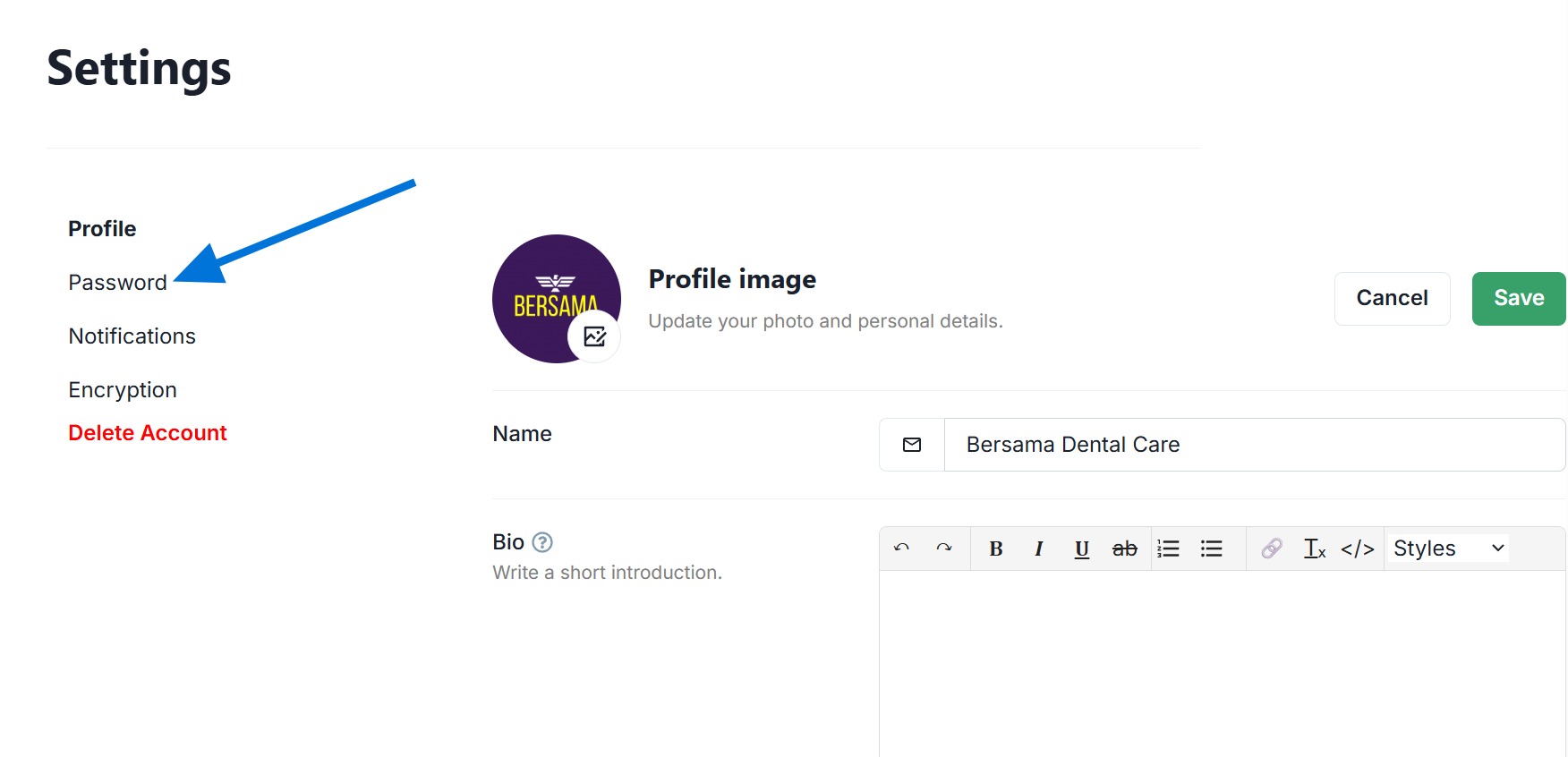Go to Notifications settings
The height and width of the screenshot is (757, 1568).
(132, 336)
